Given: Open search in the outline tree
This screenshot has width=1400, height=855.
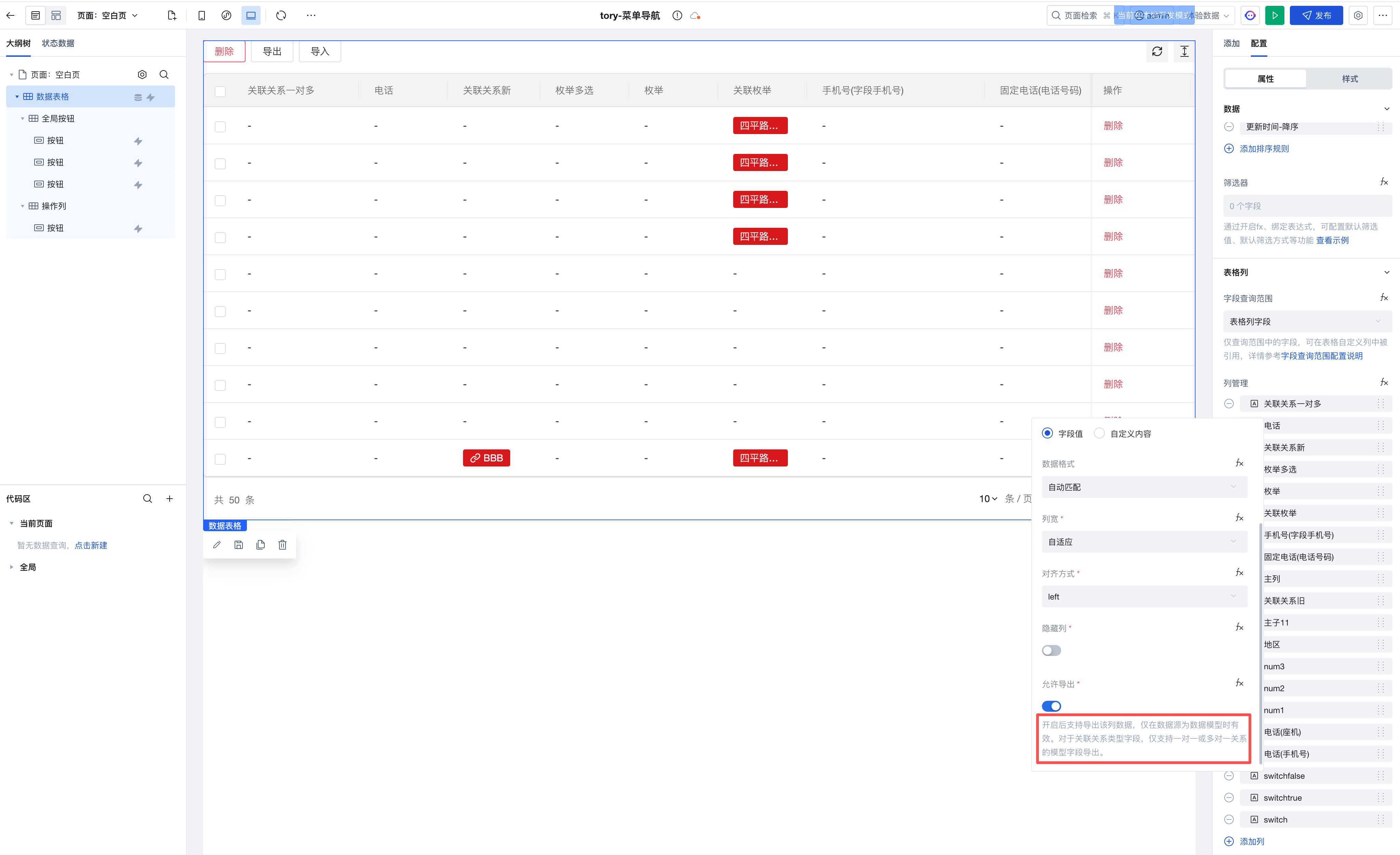Looking at the screenshot, I should (164, 75).
